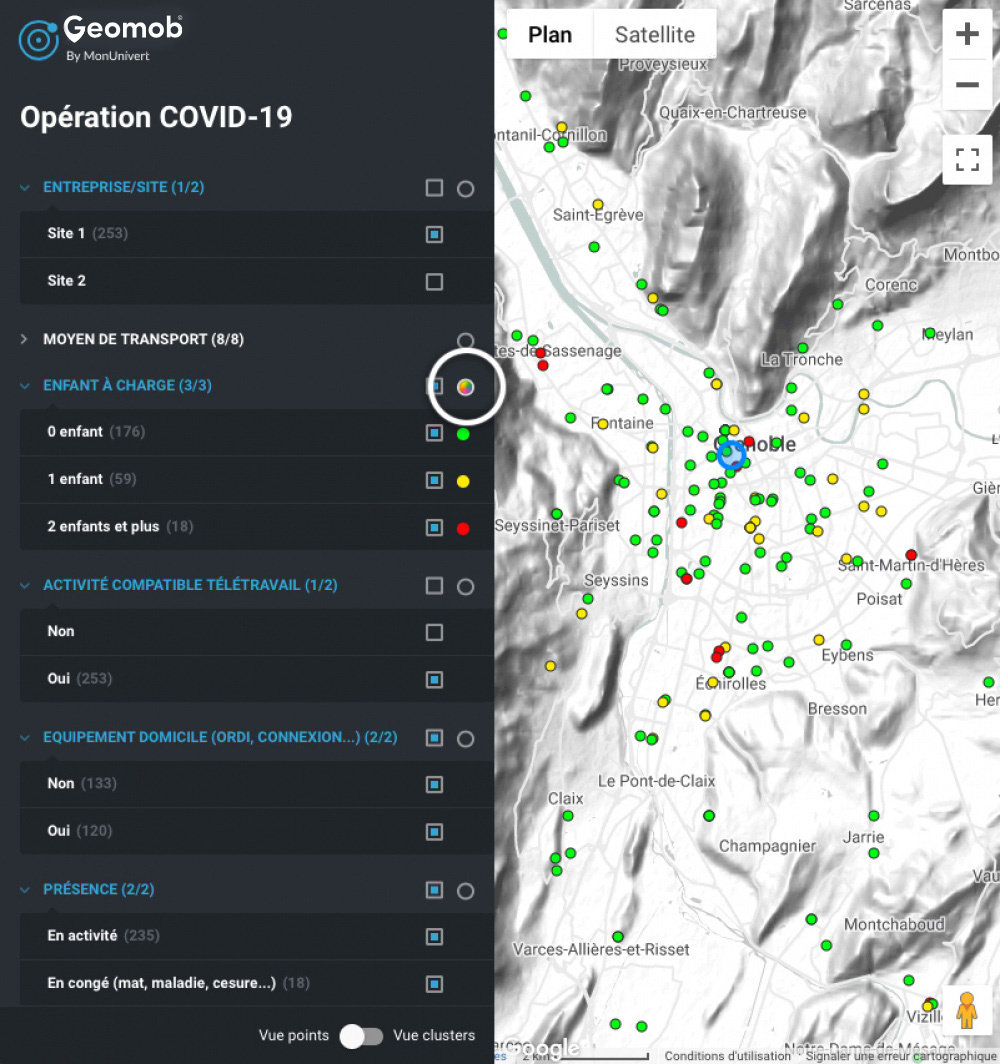Viewport: 1000px width, 1064px height.
Task: Click ENFANT À CHARGE (3/3) heading
Action: (128, 385)
